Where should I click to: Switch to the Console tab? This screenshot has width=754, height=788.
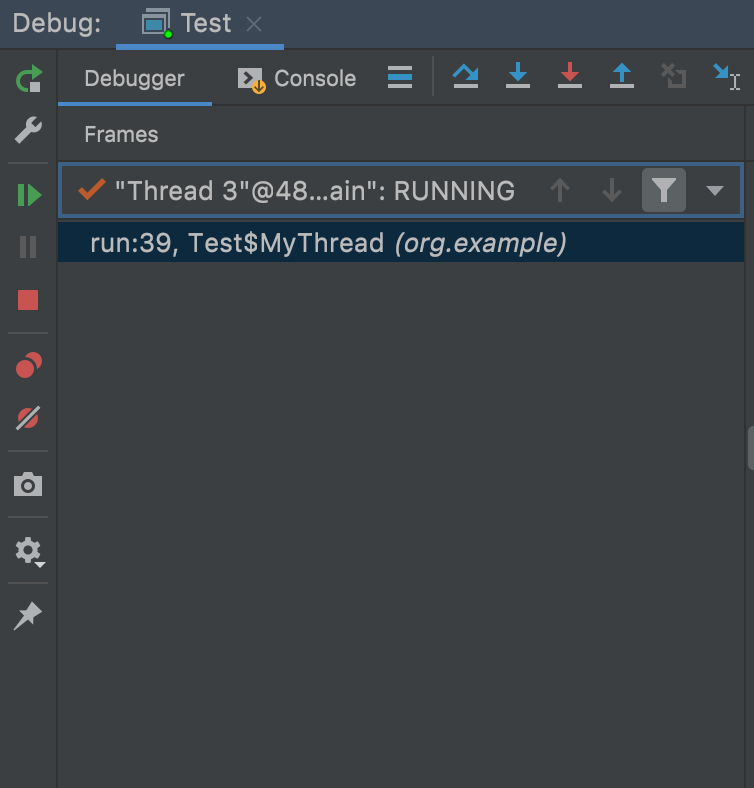(x=297, y=79)
